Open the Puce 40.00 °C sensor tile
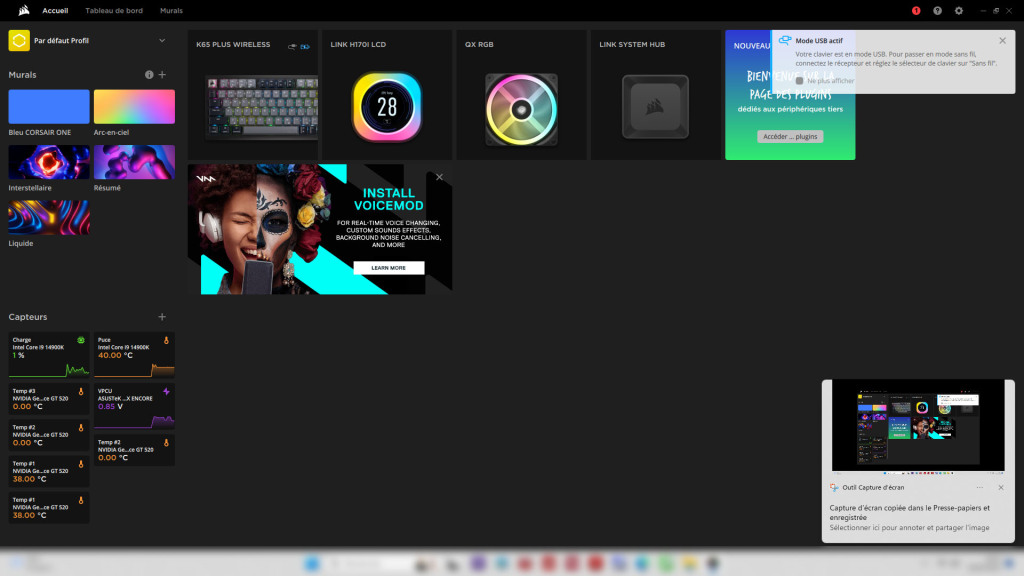 pos(134,355)
